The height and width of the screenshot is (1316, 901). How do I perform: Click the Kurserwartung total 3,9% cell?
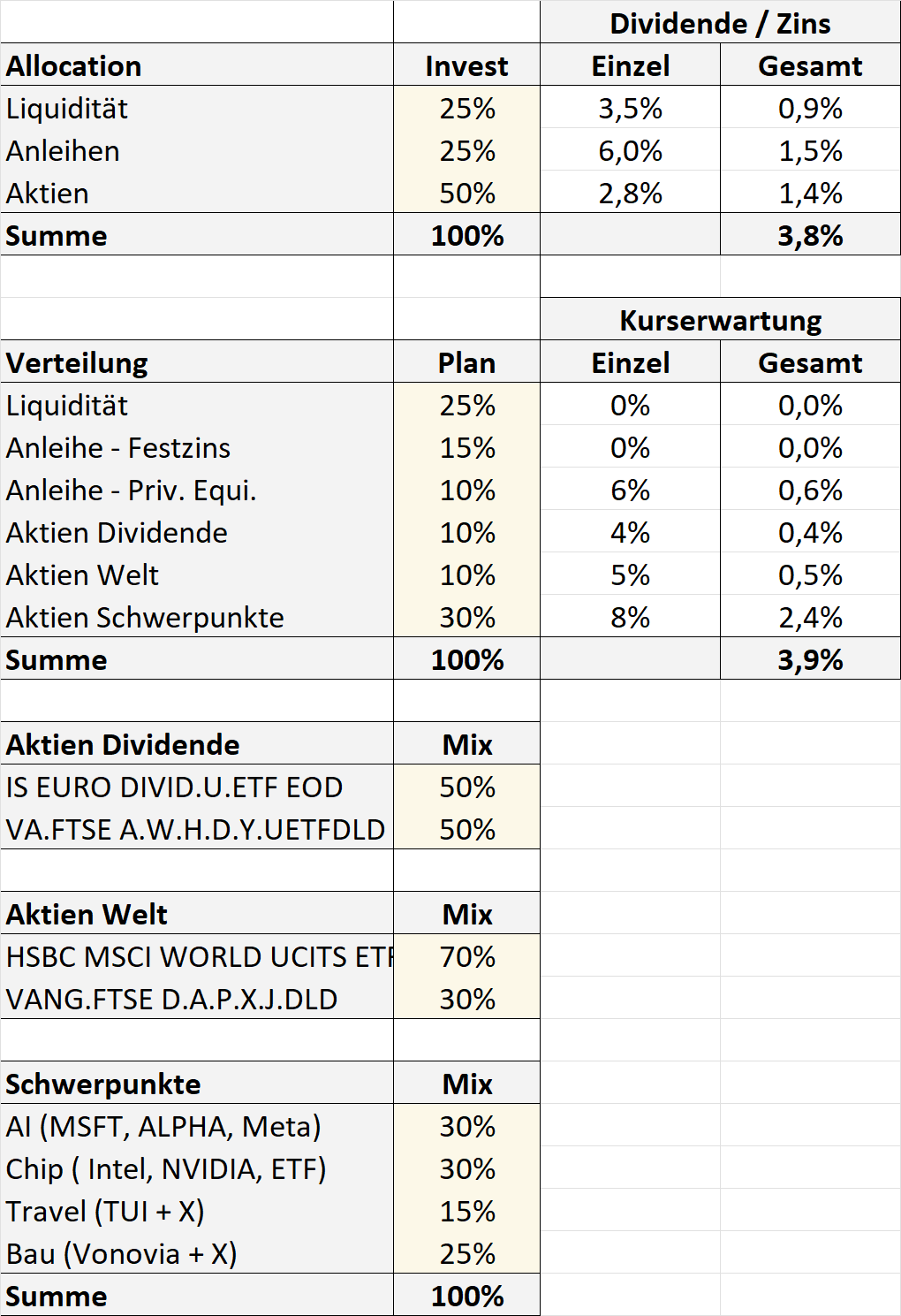[x=810, y=660]
